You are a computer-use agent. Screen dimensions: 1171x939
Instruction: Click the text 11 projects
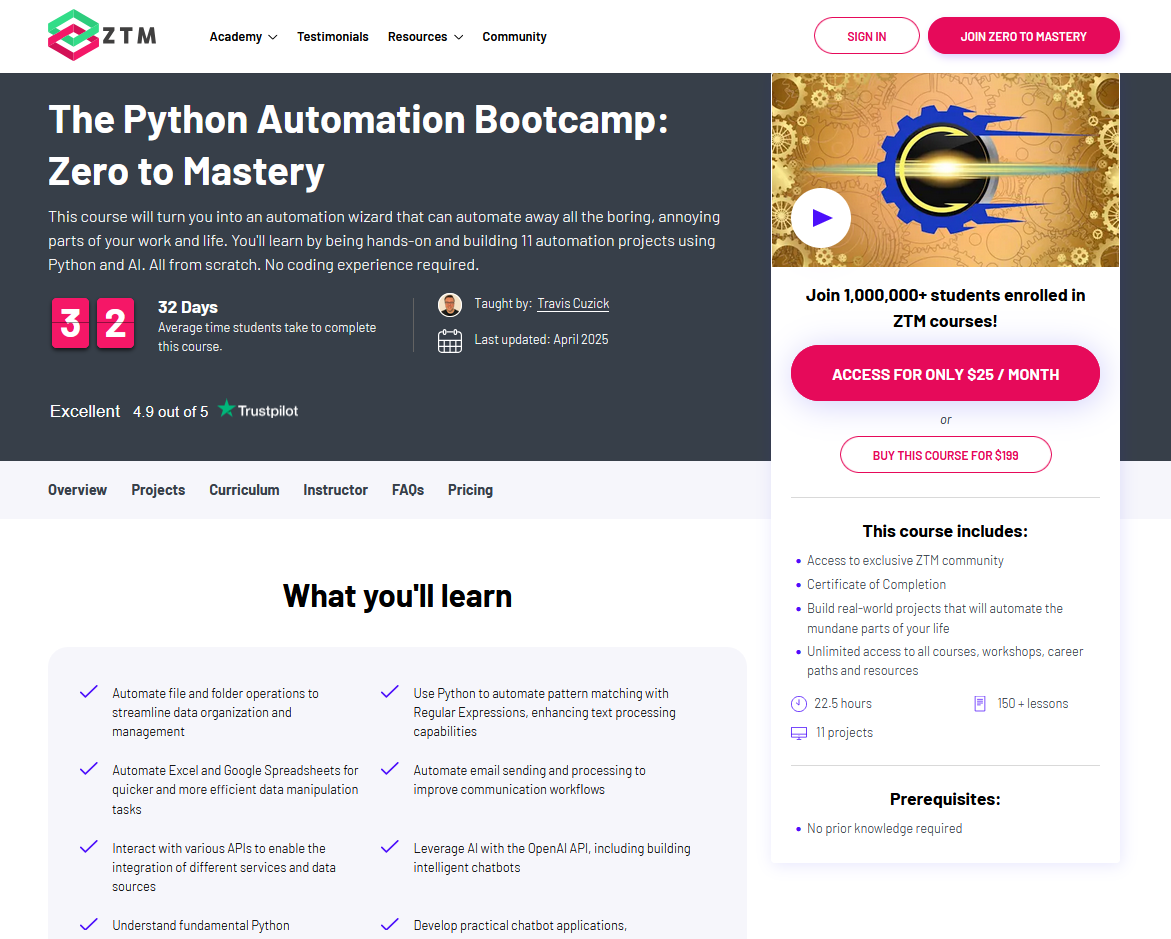(844, 733)
